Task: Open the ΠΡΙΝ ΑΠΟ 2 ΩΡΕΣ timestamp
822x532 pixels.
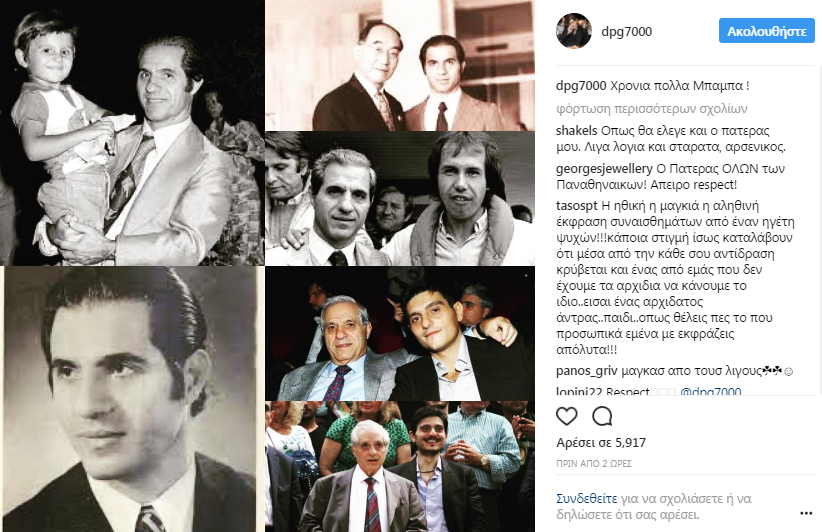Action: (594, 464)
